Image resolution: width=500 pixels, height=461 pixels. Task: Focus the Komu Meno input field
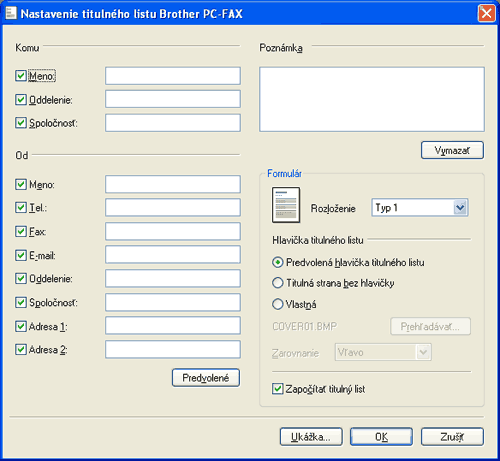173,76
